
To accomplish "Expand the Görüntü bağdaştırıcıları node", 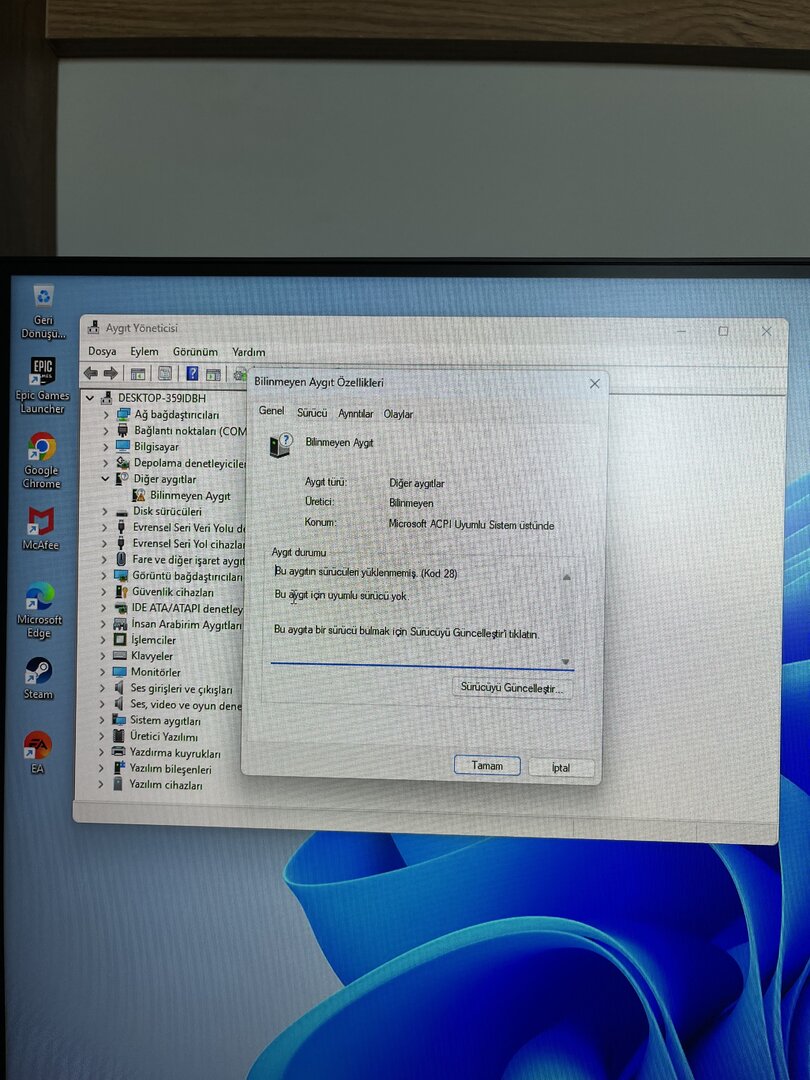I will pos(104,576).
